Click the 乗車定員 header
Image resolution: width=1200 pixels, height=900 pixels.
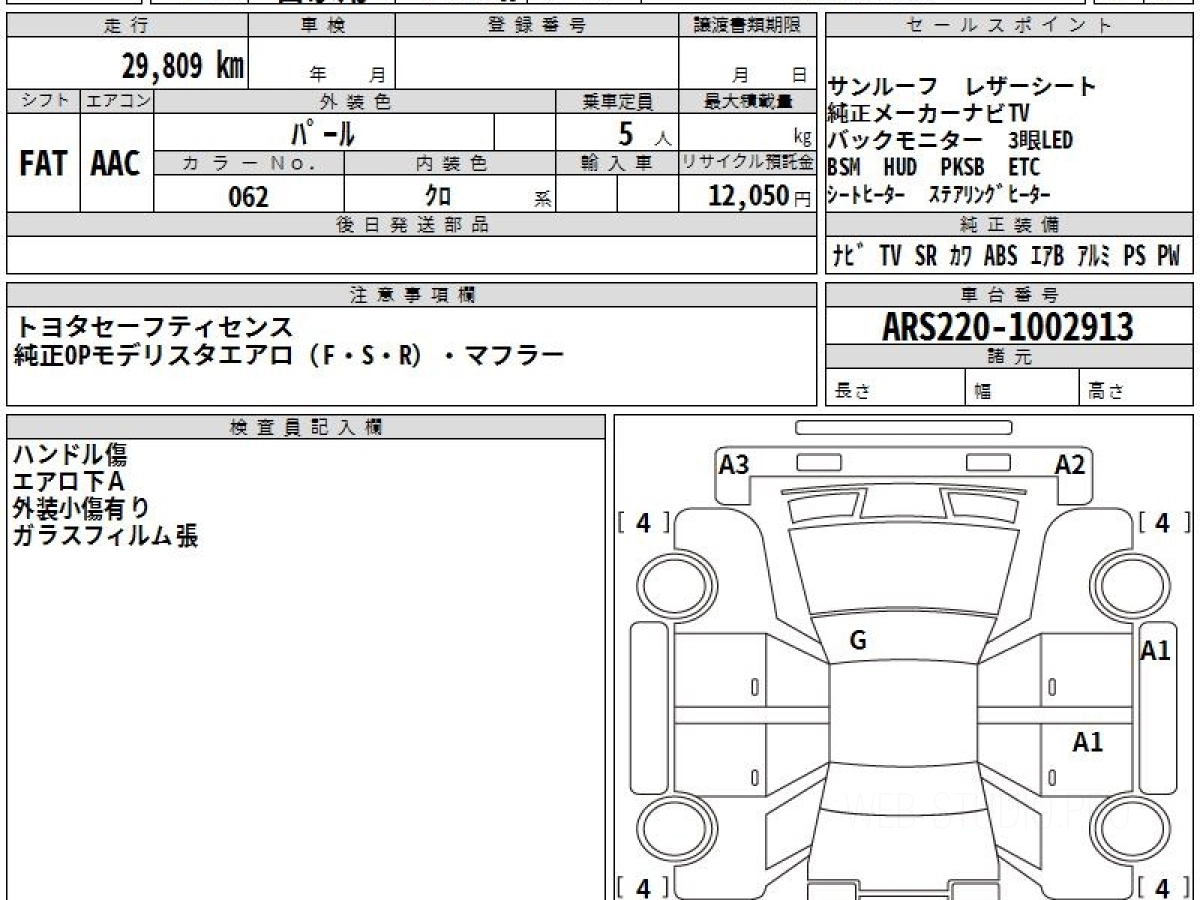tap(617, 101)
